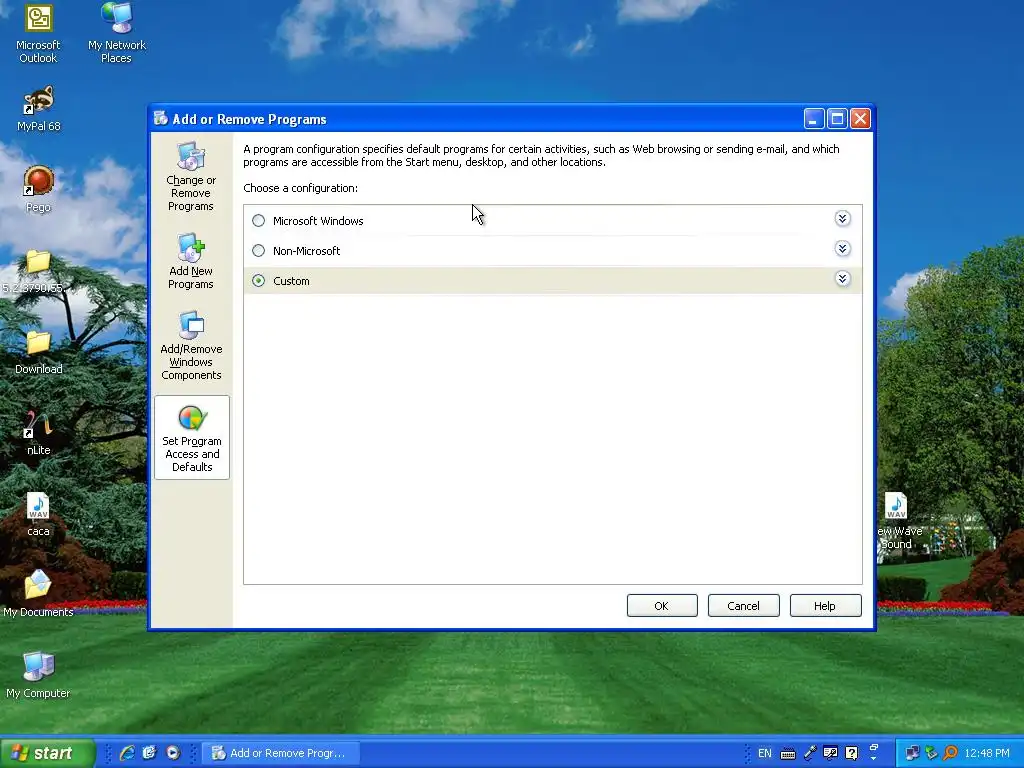Image resolution: width=1024 pixels, height=768 pixels.
Task: Select the 5.2.3790.55 folder icon
Action: (x=36, y=271)
